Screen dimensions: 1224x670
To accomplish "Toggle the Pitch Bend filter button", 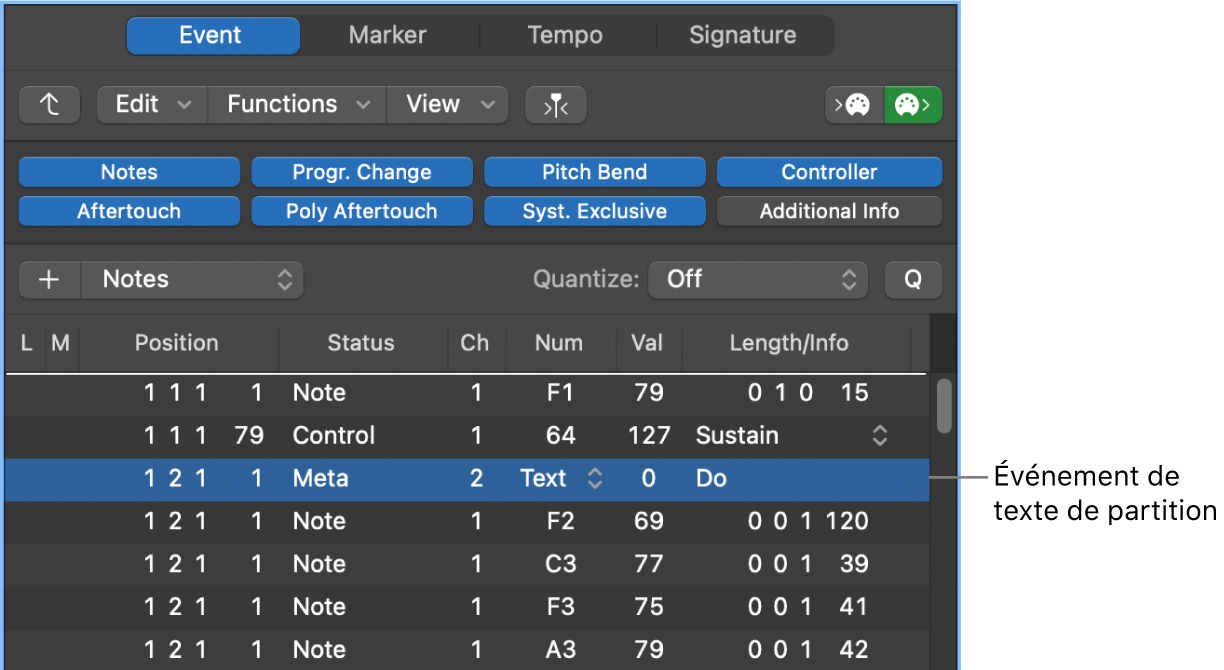I will coord(595,172).
